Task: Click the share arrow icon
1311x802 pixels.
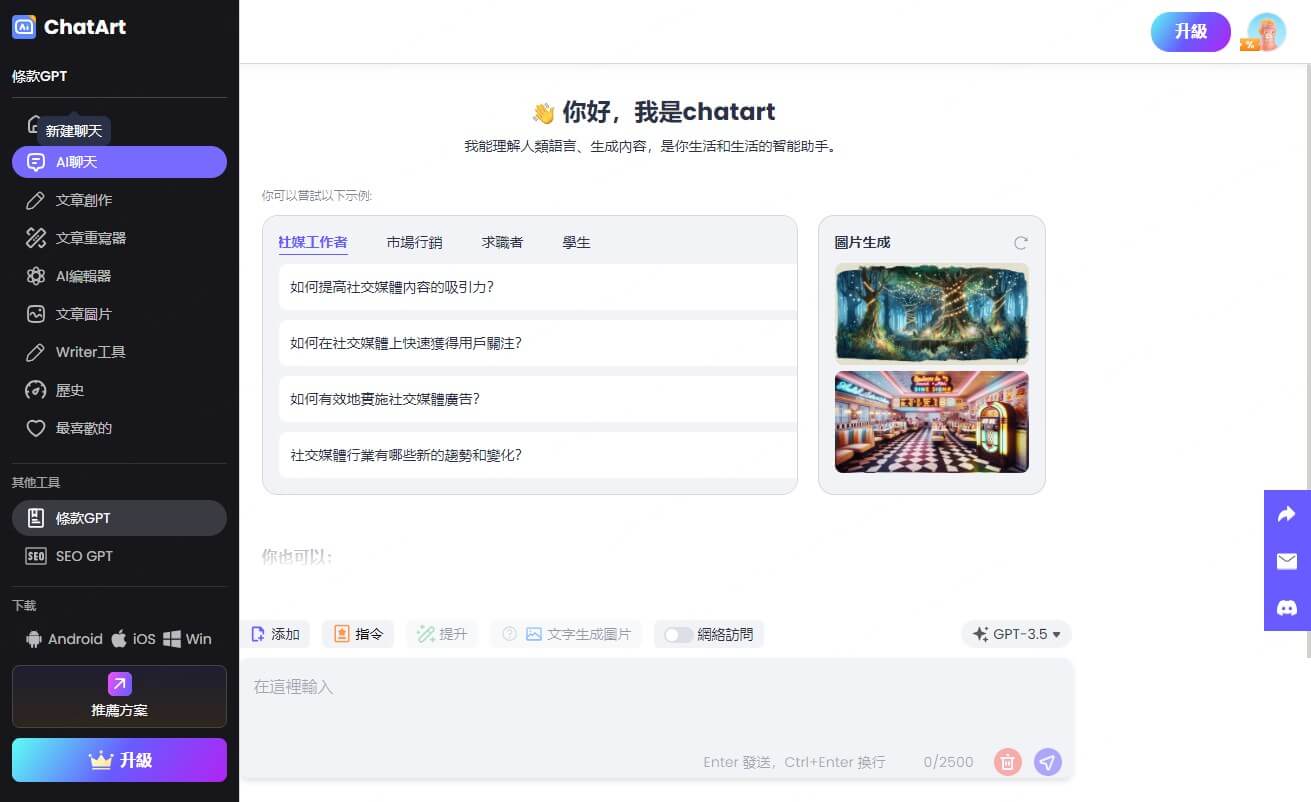Action: tap(1287, 514)
